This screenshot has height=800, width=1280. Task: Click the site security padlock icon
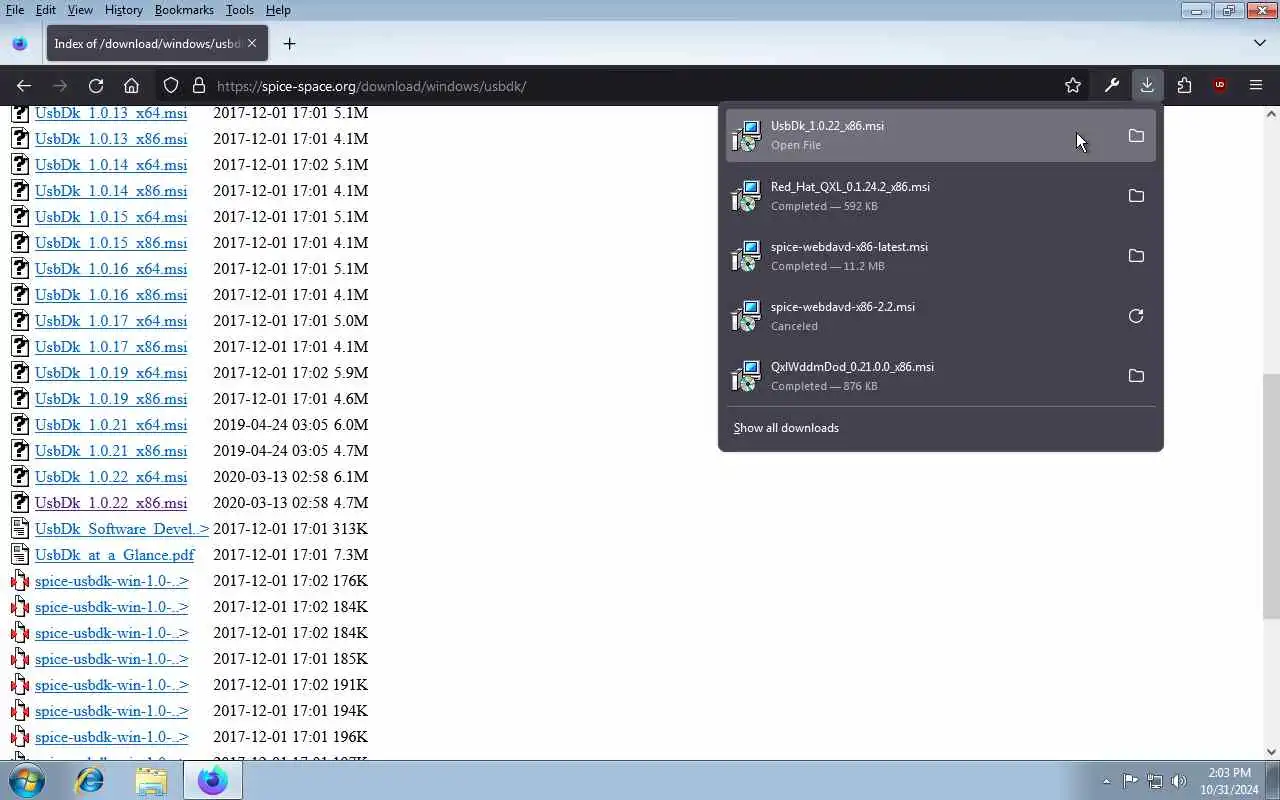click(x=198, y=86)
